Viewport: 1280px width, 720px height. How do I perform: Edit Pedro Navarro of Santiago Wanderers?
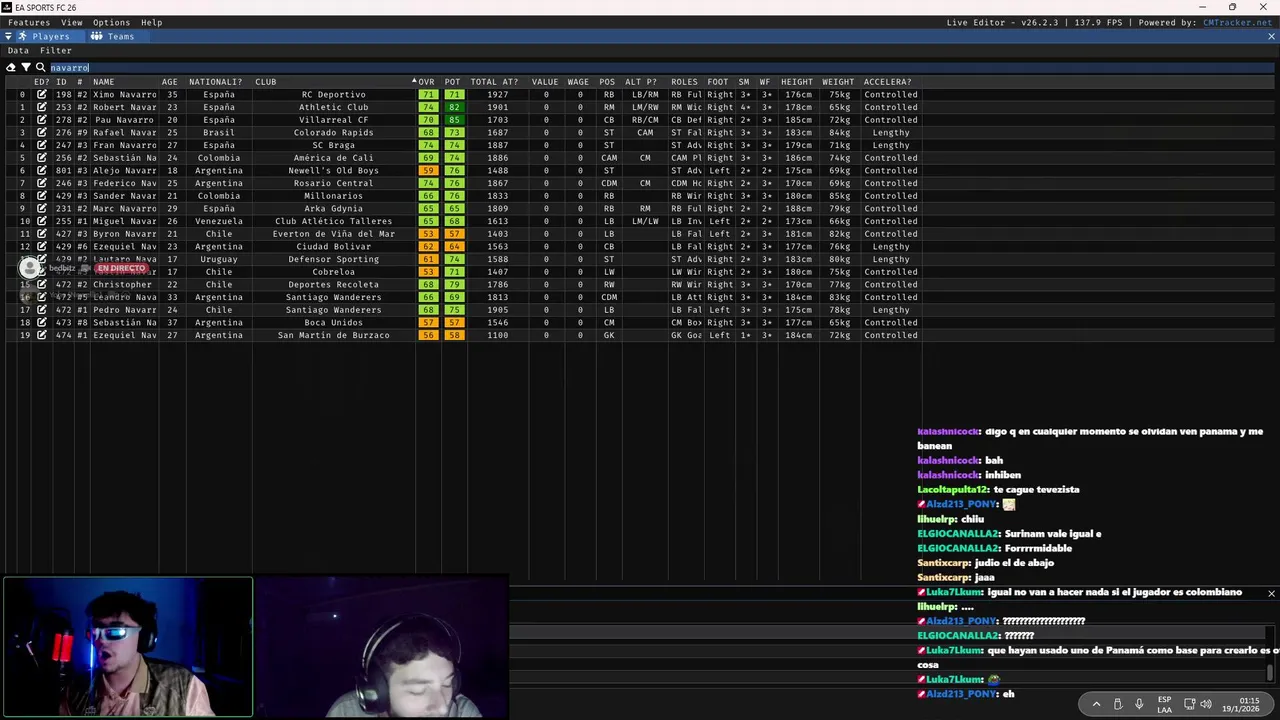[x=42, y=310]
